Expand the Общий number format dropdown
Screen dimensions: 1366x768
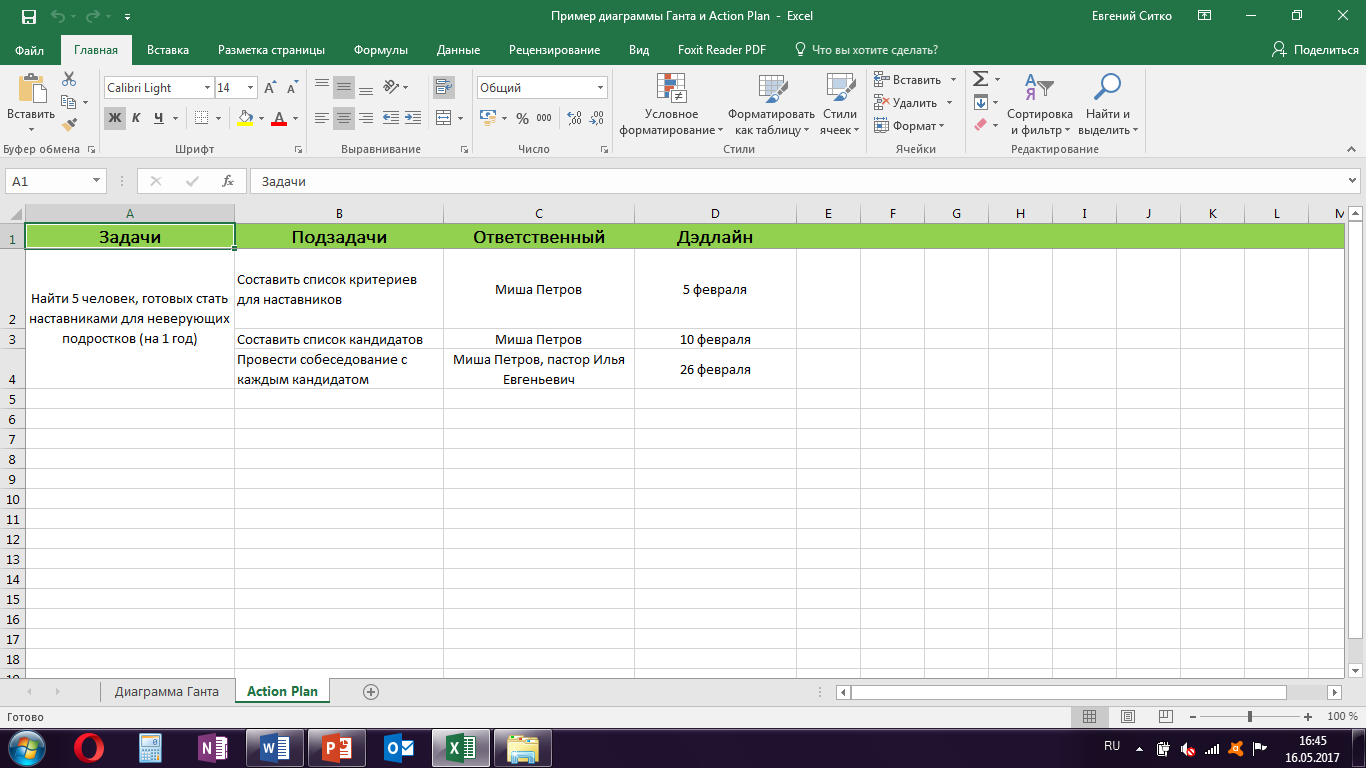coord(600,88)
